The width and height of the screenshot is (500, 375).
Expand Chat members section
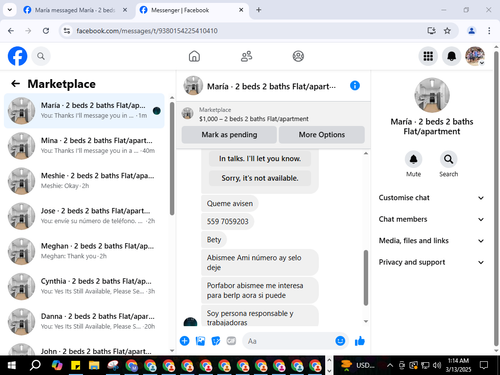[x=431, y=219]
